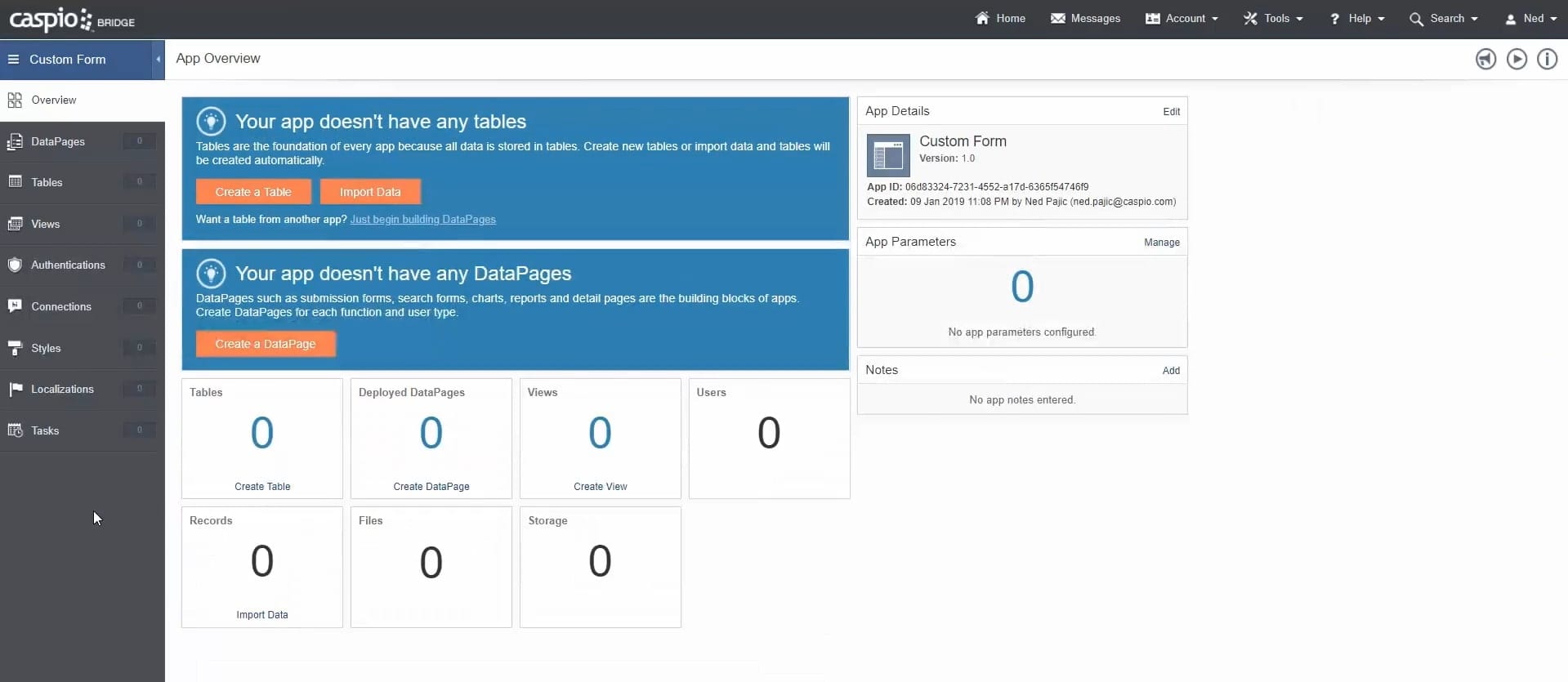The width and height of the screenshot is (1568, 682).
Task: Click the Import Data orange button
Action: [370, 192]
